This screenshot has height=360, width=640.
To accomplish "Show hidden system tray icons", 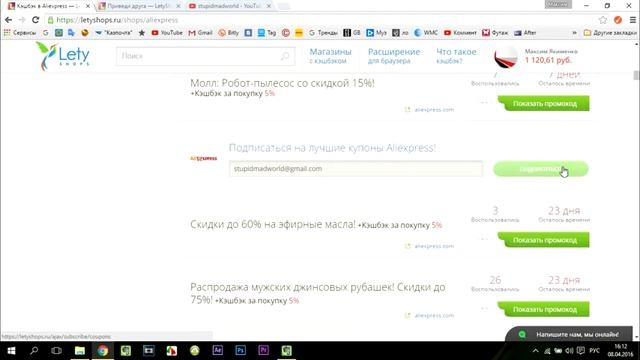I will 536,351.
